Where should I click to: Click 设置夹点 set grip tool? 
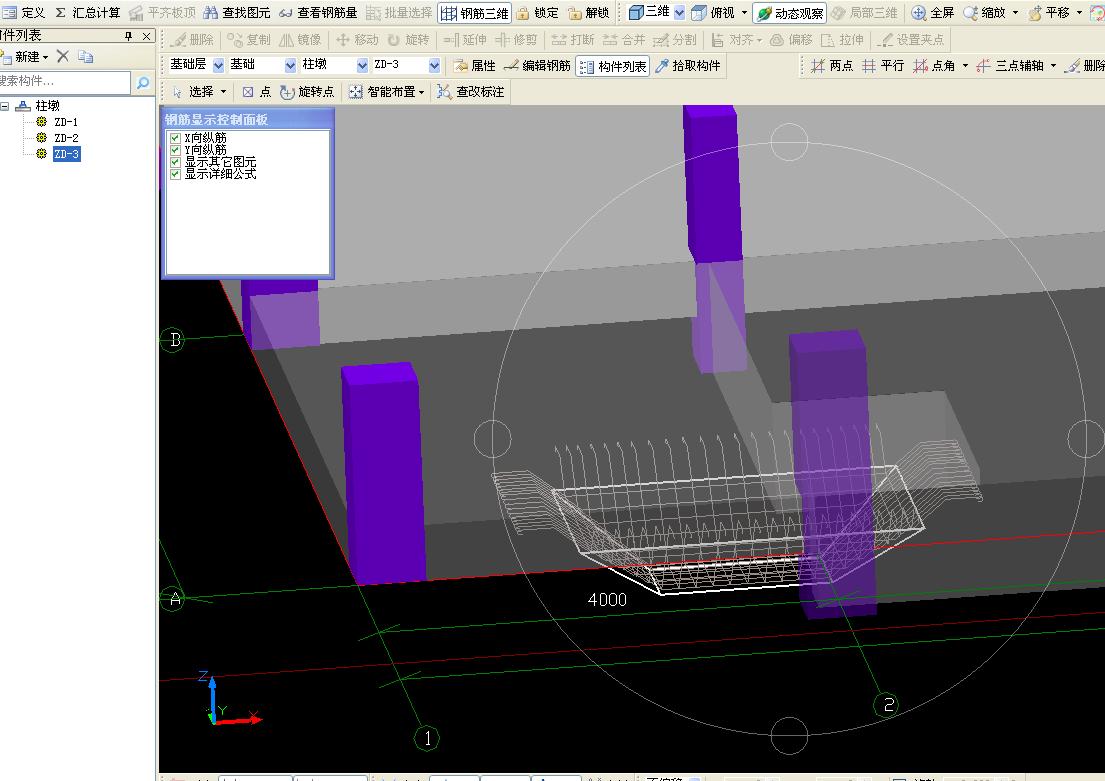[x=912, y=39]
